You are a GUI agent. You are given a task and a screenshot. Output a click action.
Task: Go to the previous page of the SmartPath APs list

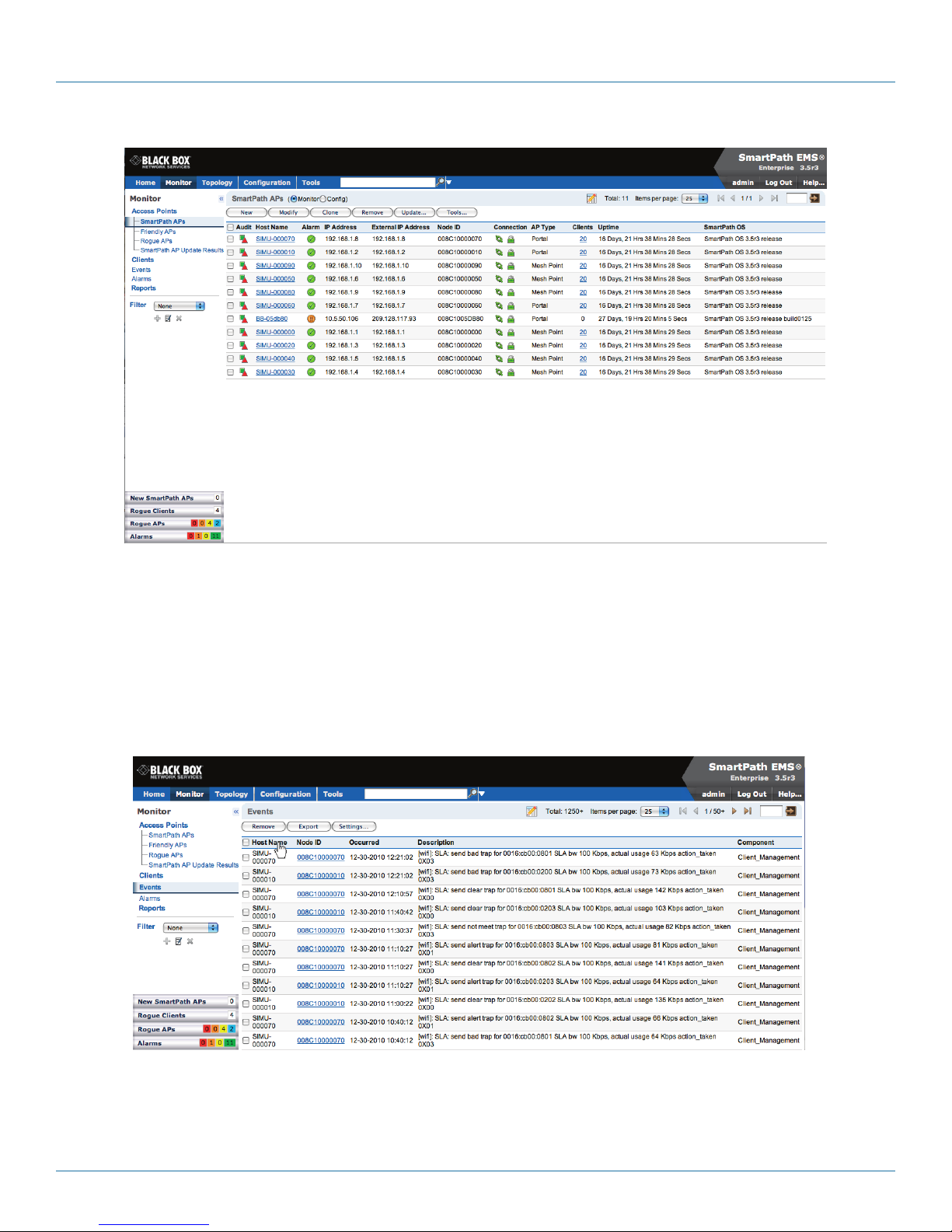[732, 198]
